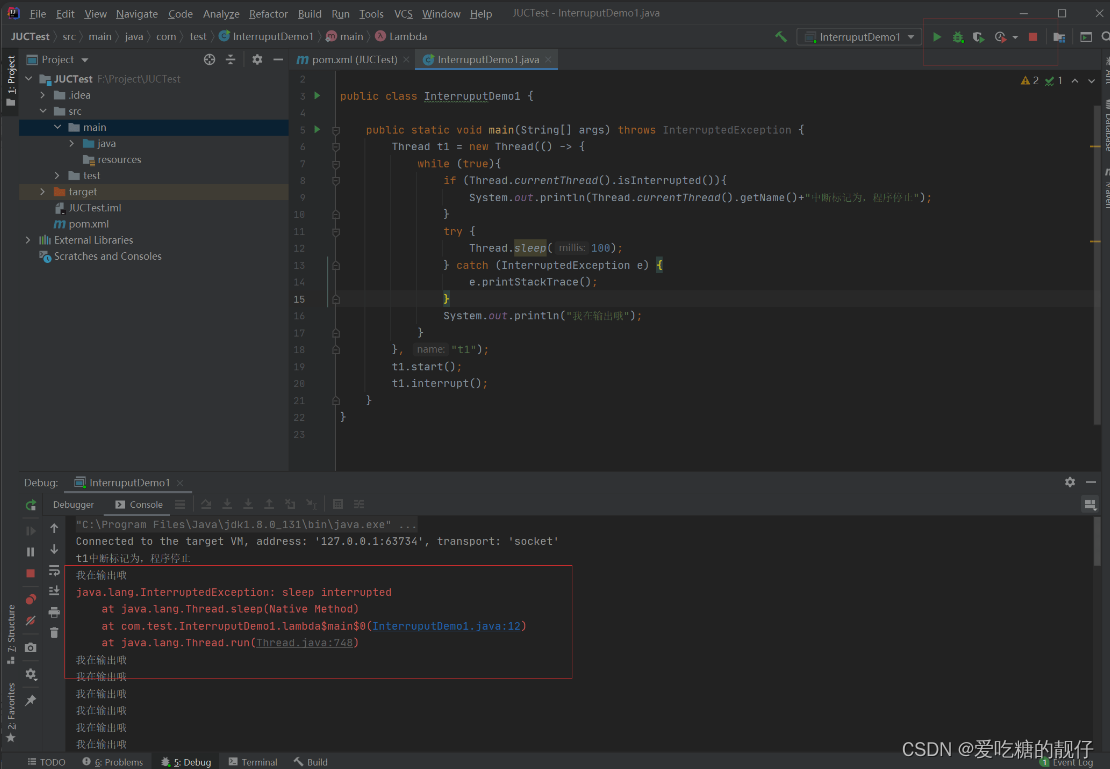Open the Refactor menu
The height and width of the screenshot is (769, 1110).
click(x=268, y=13)
